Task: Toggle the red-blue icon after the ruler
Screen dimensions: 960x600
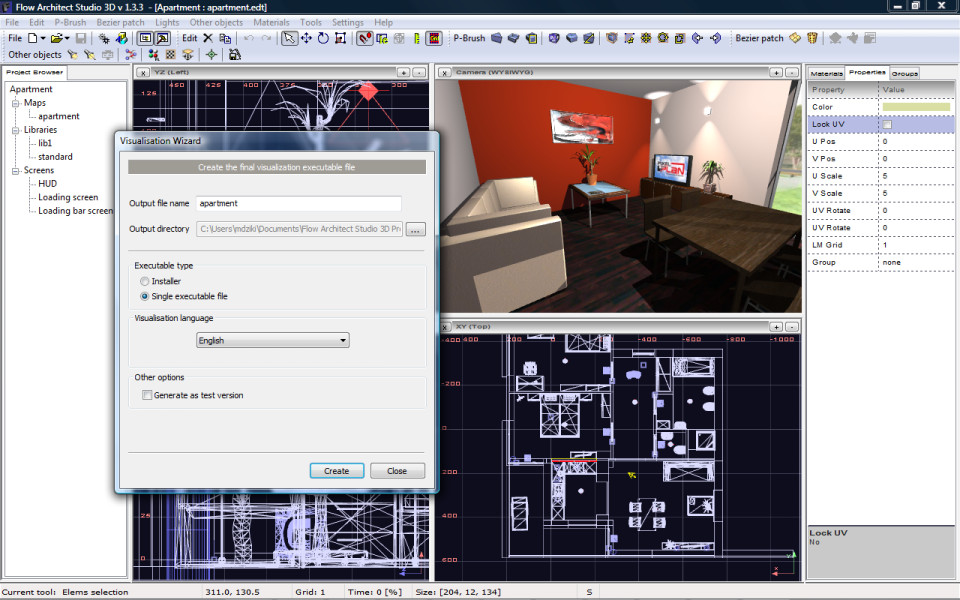Action: [434, 38]
